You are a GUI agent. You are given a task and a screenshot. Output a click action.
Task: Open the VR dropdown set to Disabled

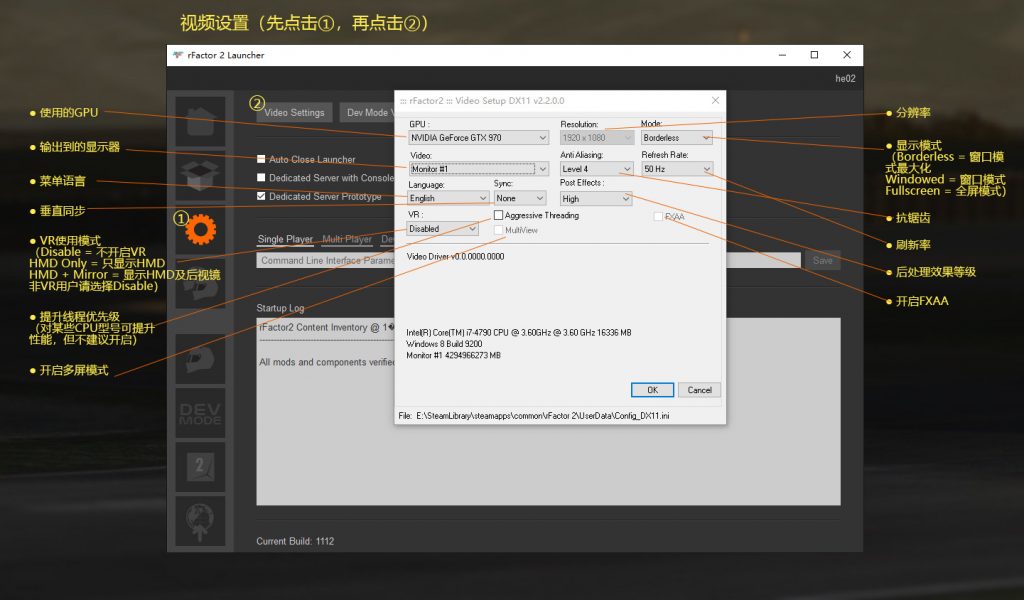[x=443, y=229]
